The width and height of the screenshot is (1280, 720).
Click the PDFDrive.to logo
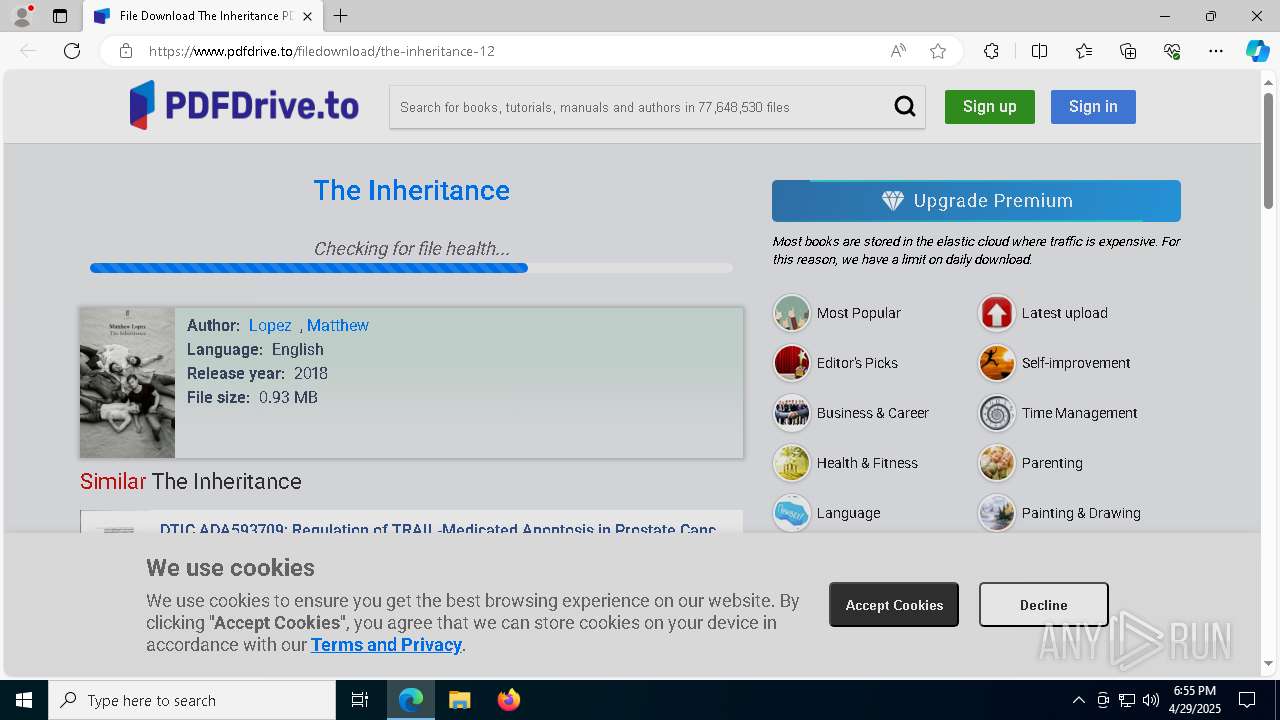[x=244, y=105]
